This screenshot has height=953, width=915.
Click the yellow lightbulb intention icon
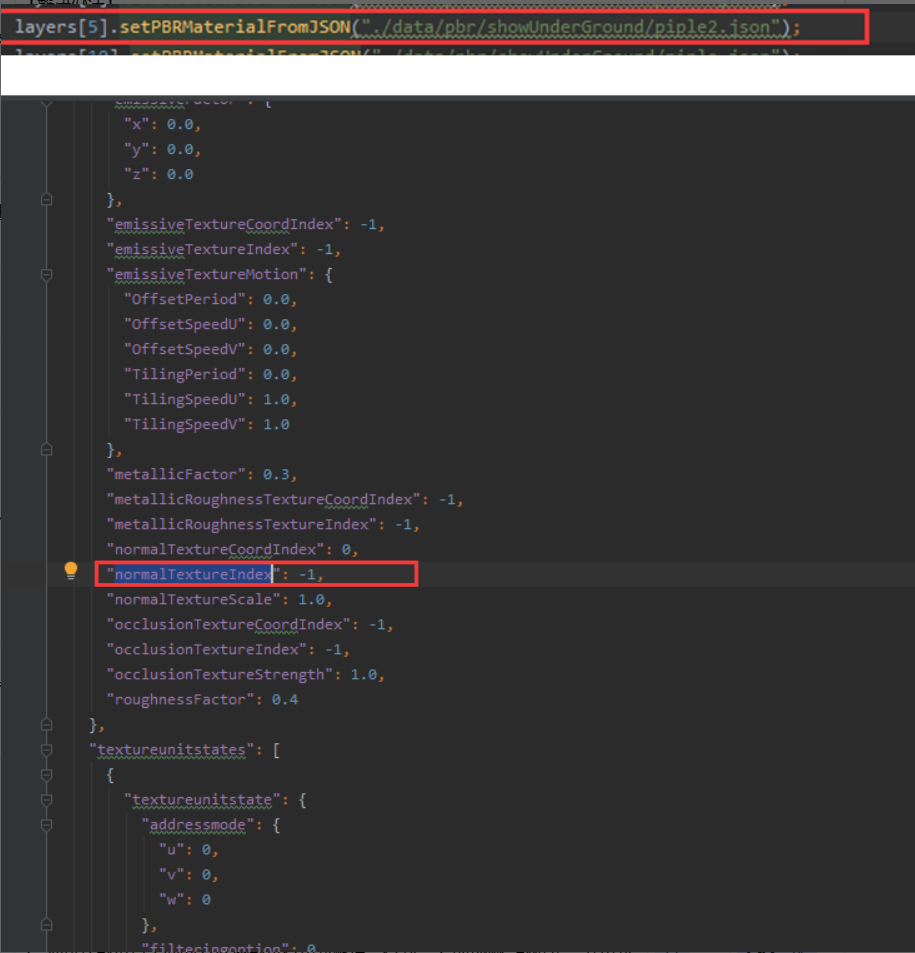pos(71,570)
